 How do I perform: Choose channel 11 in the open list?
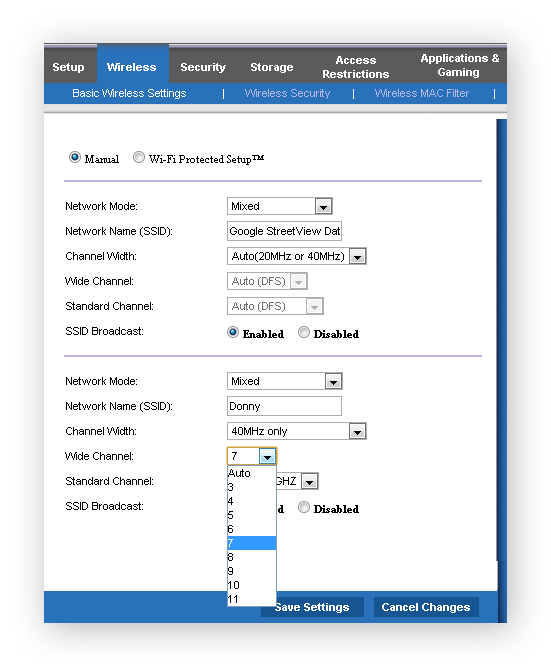(252, 599)
